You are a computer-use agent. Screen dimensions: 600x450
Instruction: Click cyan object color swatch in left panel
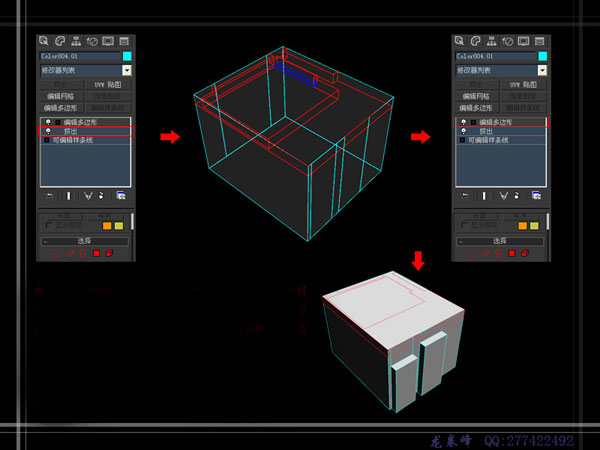click(x=125, y=57)
